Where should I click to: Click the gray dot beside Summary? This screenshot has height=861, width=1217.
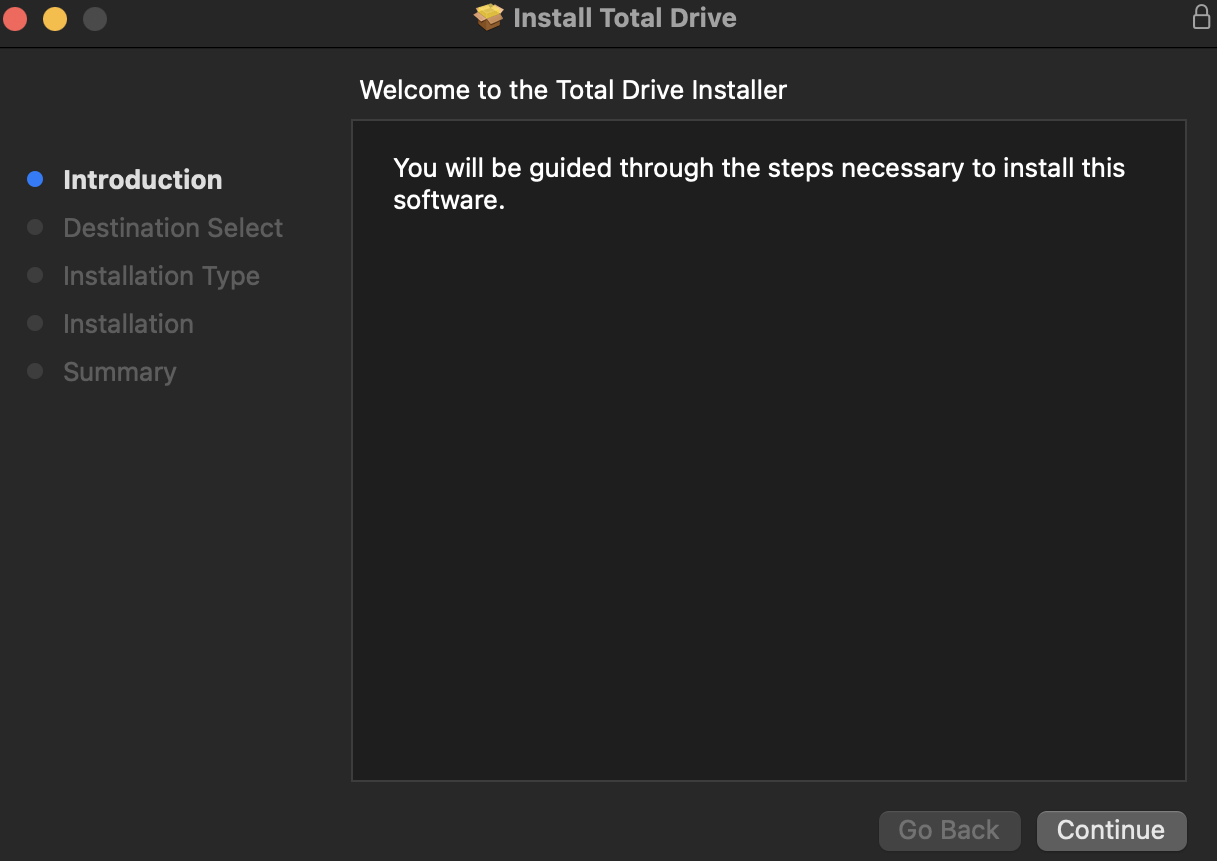36,371
